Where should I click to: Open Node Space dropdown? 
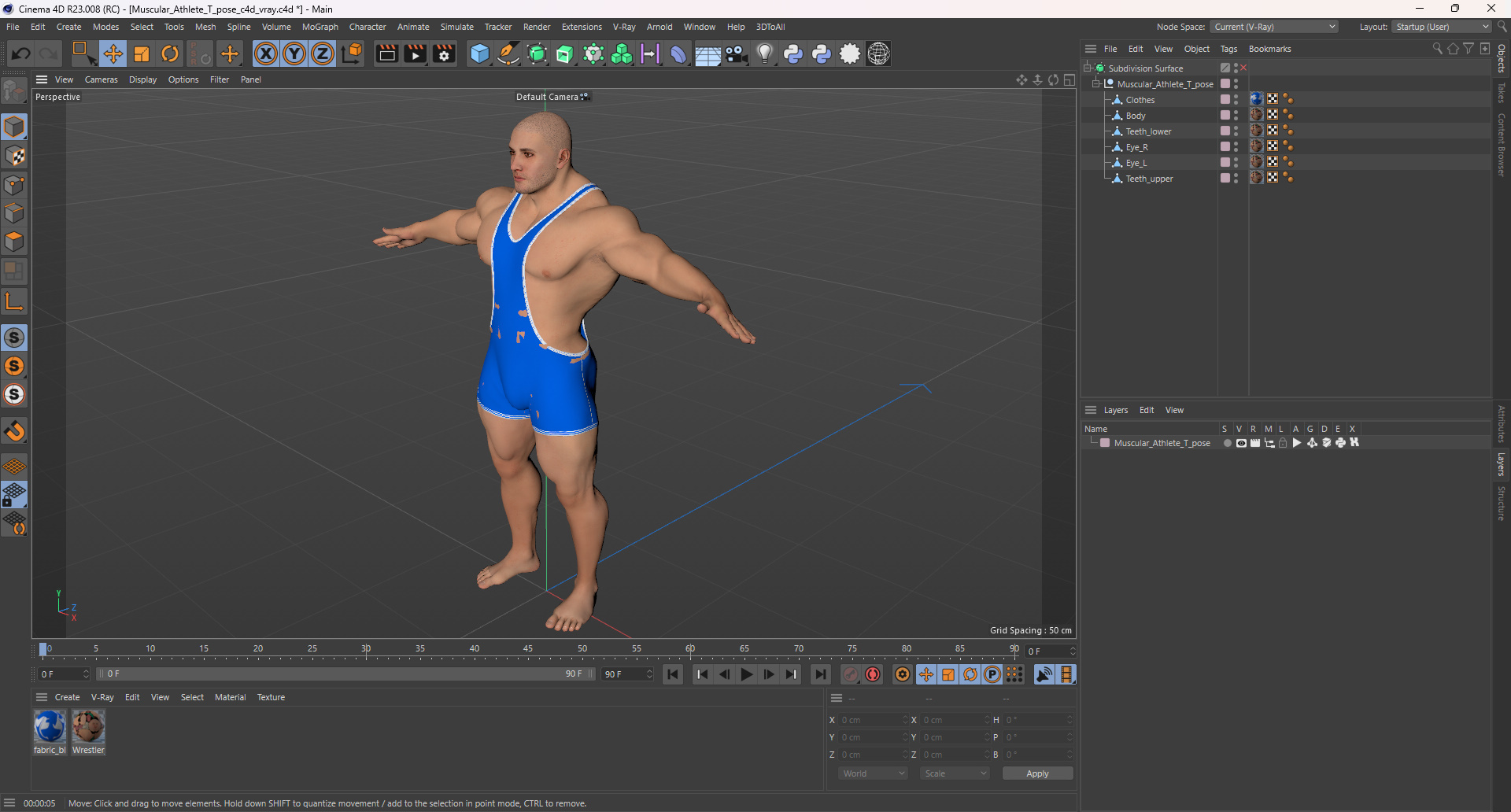click(x=1274, y=27)
